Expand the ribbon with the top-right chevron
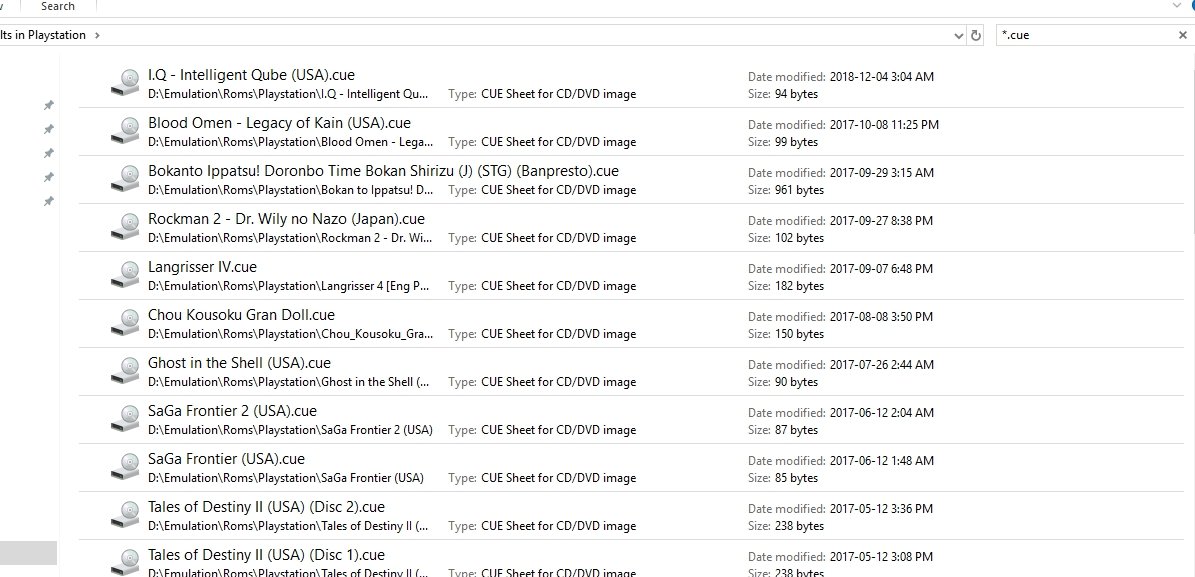 (1175, 5)
